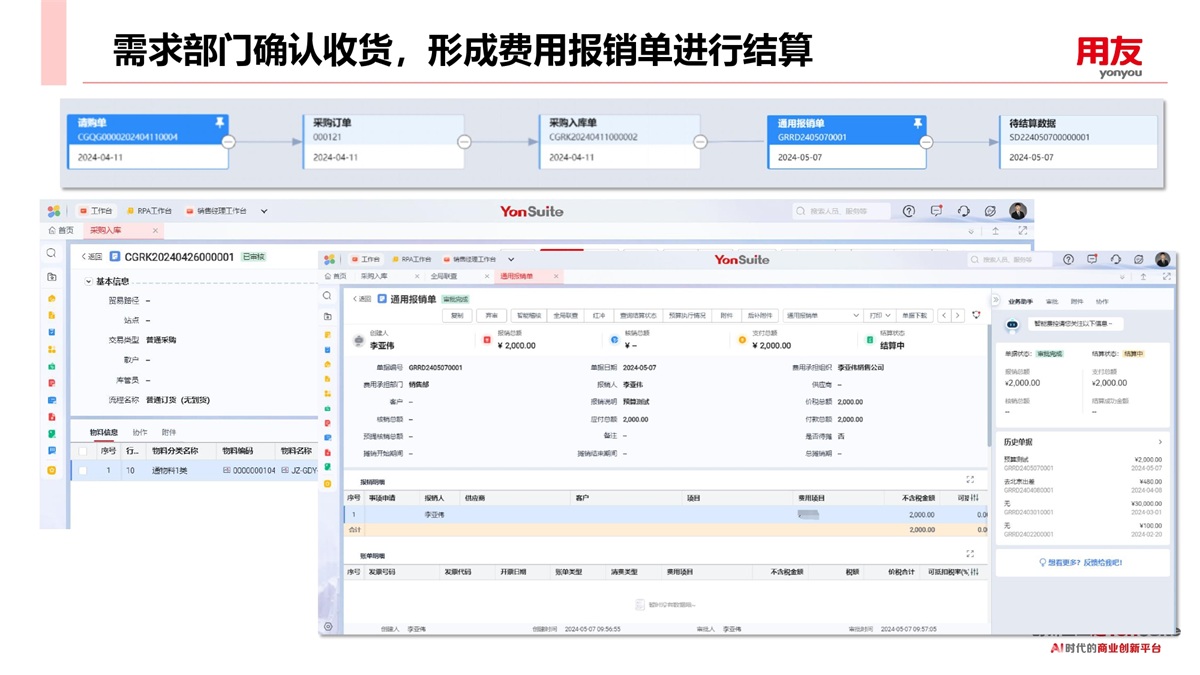1200x675 pixels.
Task: Open the headset support icon in front window
Action: point(1115,260)
